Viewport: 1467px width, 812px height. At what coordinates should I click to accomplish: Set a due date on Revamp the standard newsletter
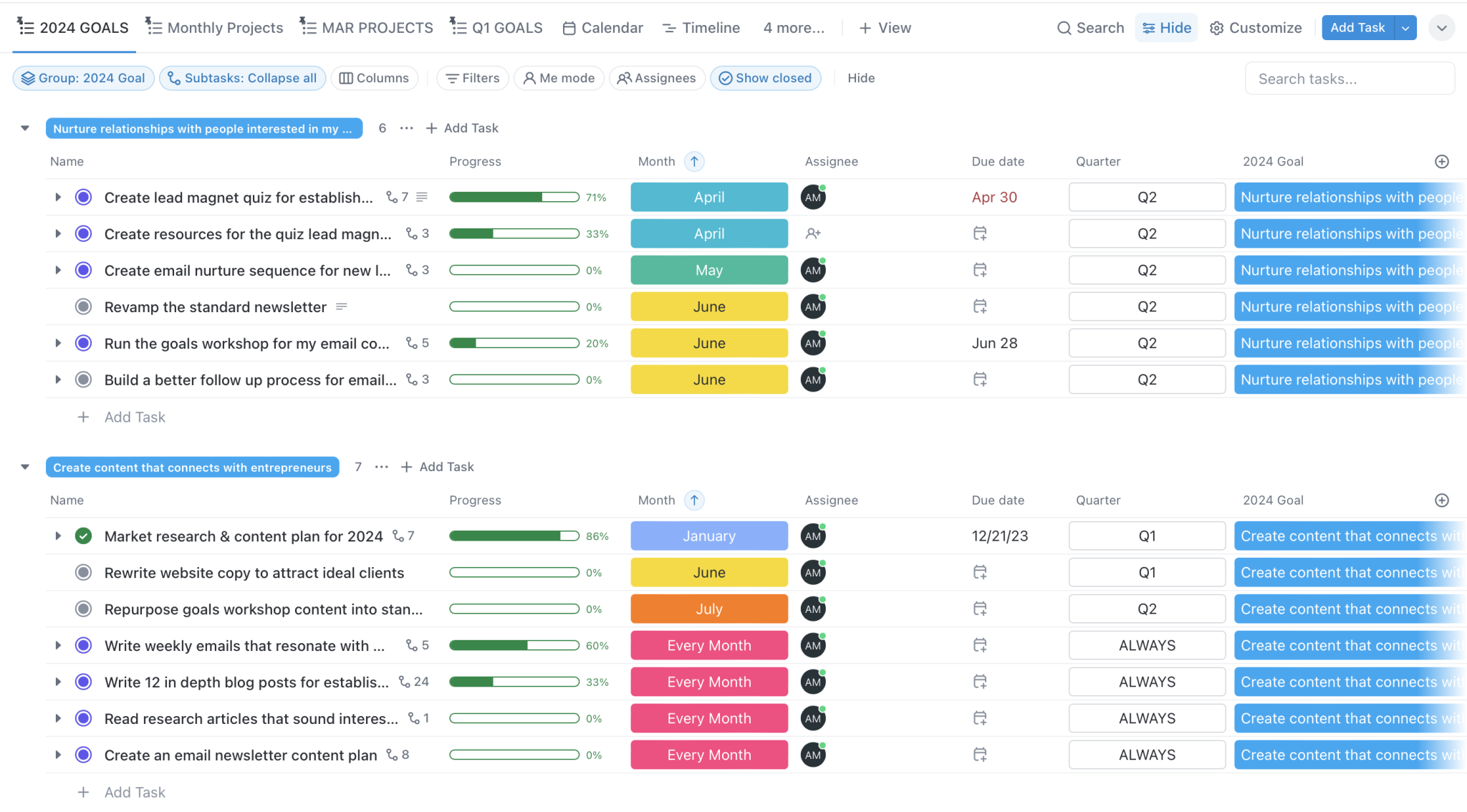tap(980, 306)
